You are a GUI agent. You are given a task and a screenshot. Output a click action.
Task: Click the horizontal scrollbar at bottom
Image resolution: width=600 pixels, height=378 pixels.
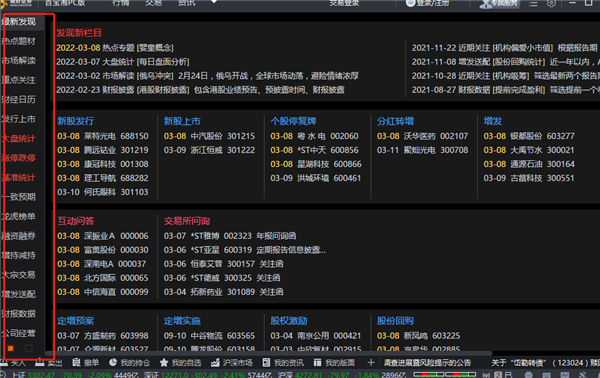[268, 353]
